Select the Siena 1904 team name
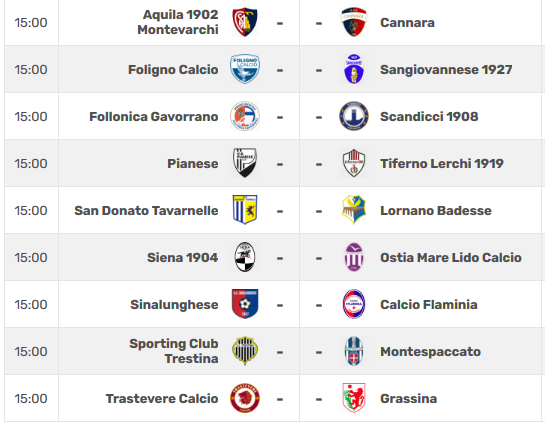The image size is (545, 426). point(182,257)
